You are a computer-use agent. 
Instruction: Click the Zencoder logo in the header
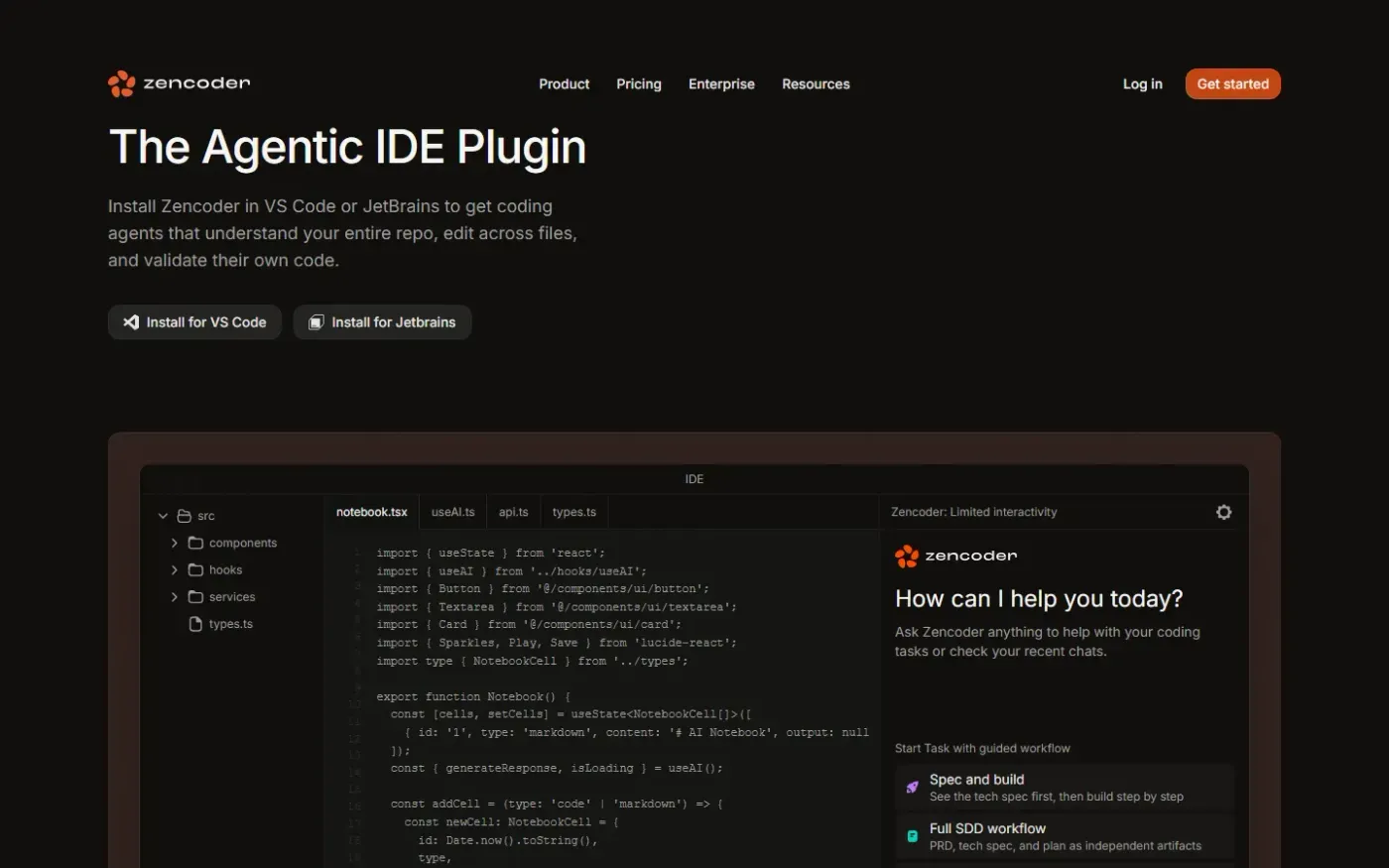coord(179,83)
